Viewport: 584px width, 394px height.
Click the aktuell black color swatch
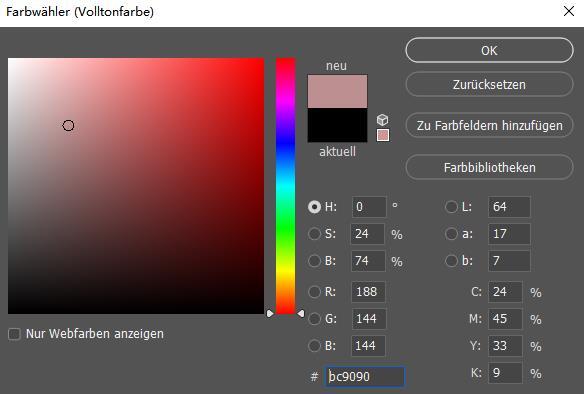pyautogui.click(x=337, y=125)
